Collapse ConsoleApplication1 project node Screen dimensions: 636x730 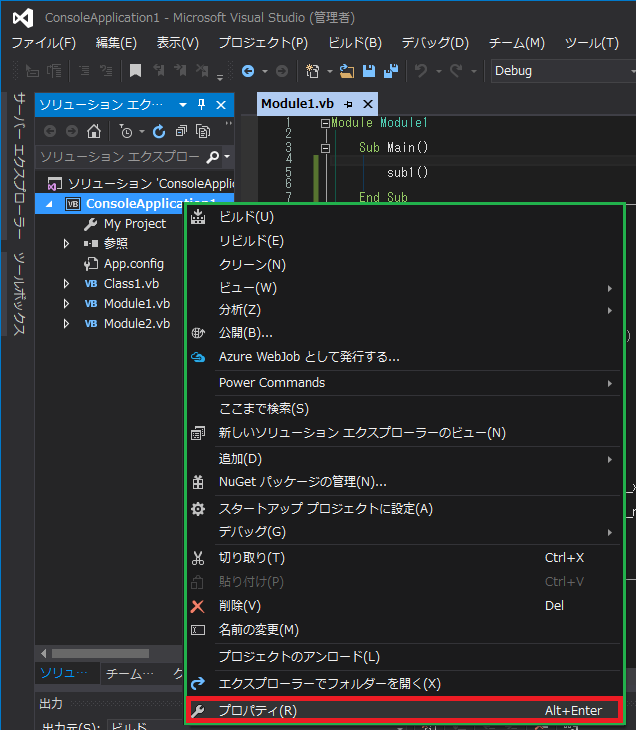click(x=49, y=204)
